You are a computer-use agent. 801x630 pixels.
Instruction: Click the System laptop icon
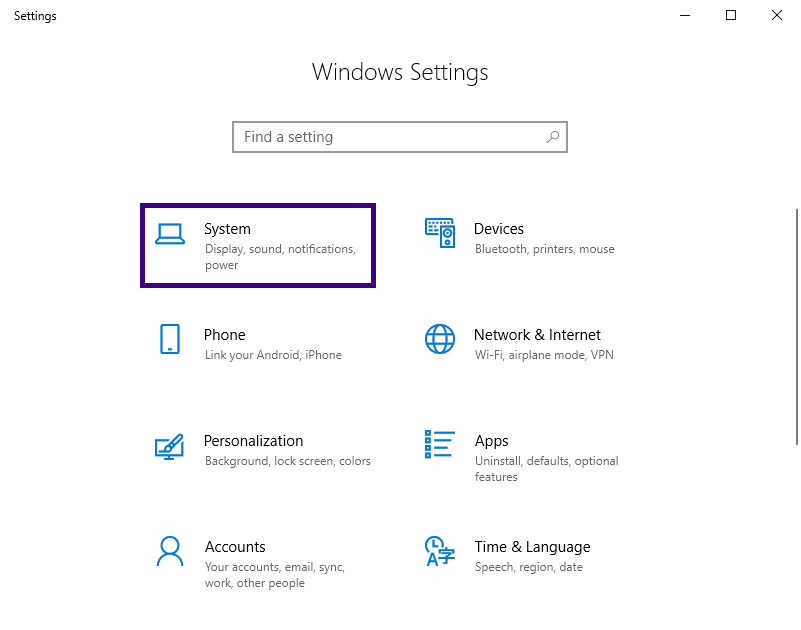(170, 235)
